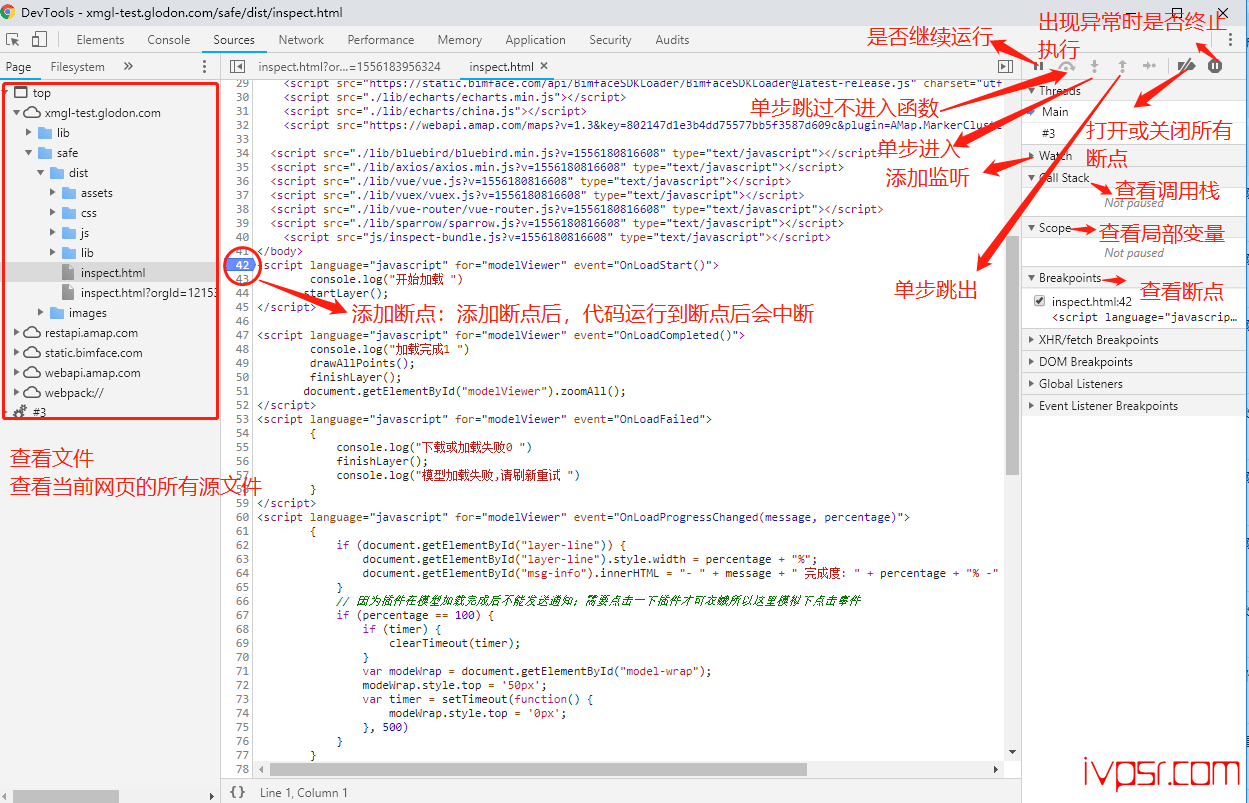Uncheck the inspect.html:42 breakpoint checkbox

1040,301
